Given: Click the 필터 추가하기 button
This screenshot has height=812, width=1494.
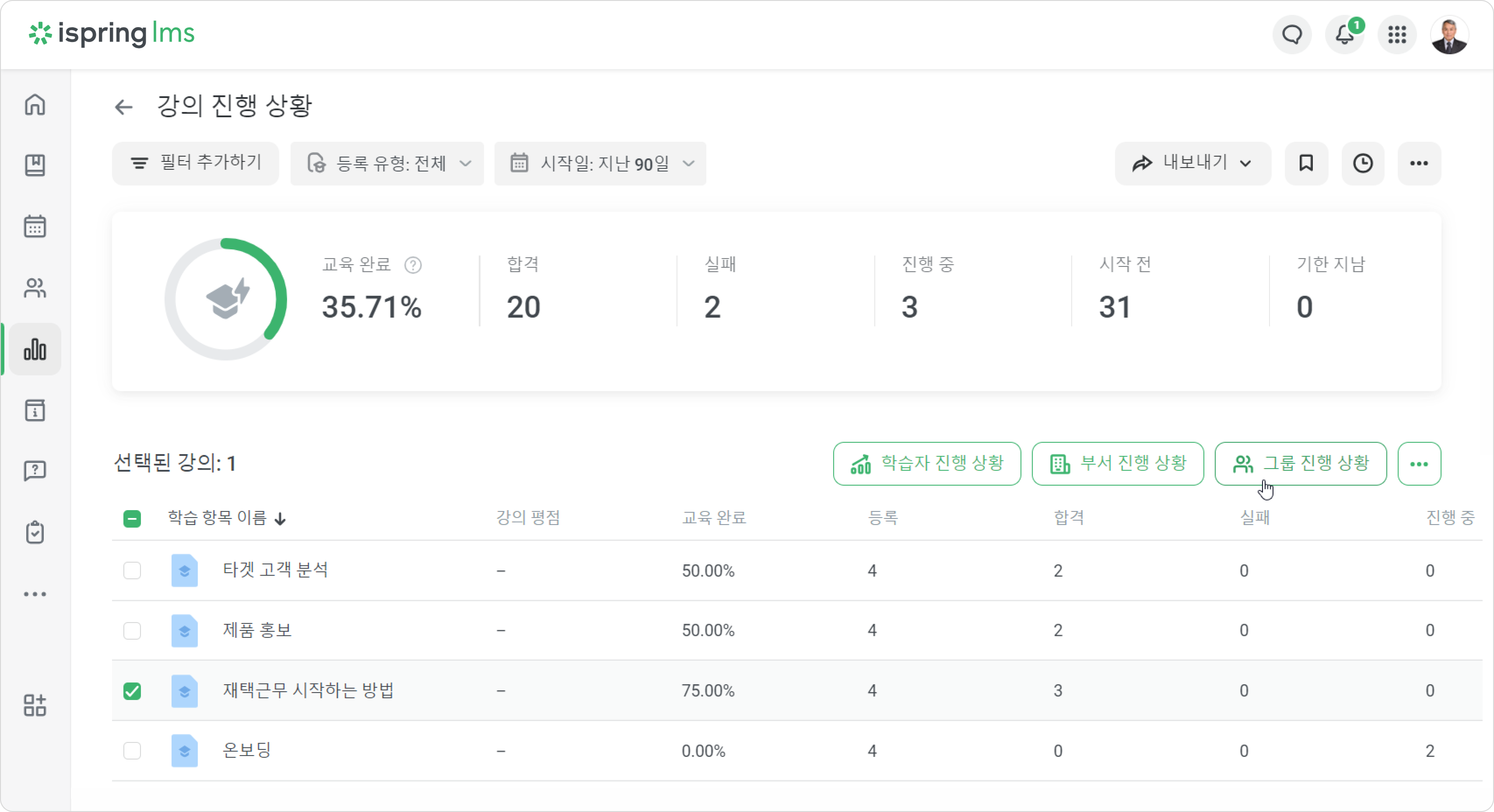Looking at the screenshot, I should (x=195, y=164).
